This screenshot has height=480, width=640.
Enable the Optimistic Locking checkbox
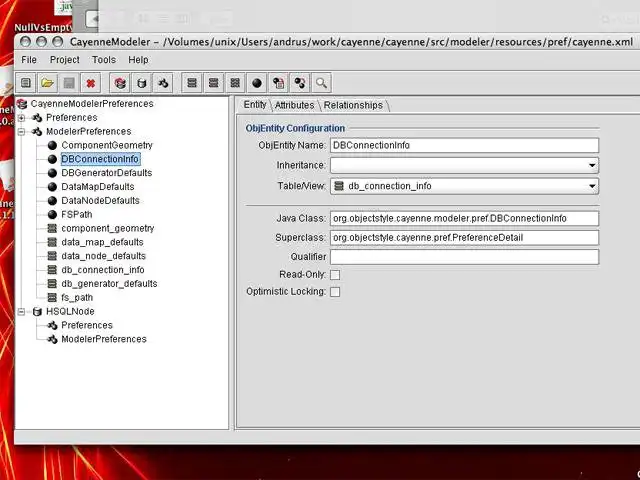tap(335, 292)
